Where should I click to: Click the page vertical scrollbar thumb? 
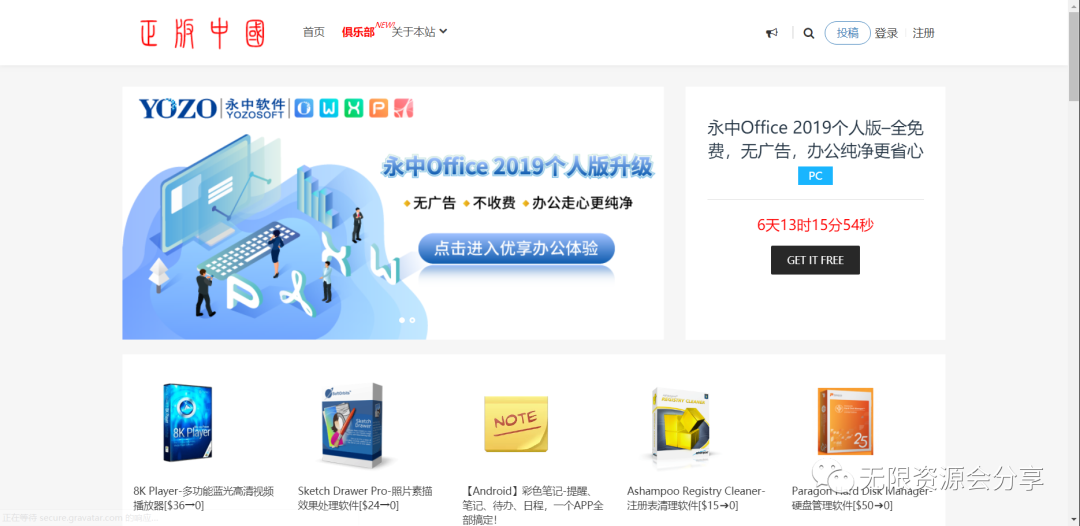pyautogui.click(x=1074, y=54)
